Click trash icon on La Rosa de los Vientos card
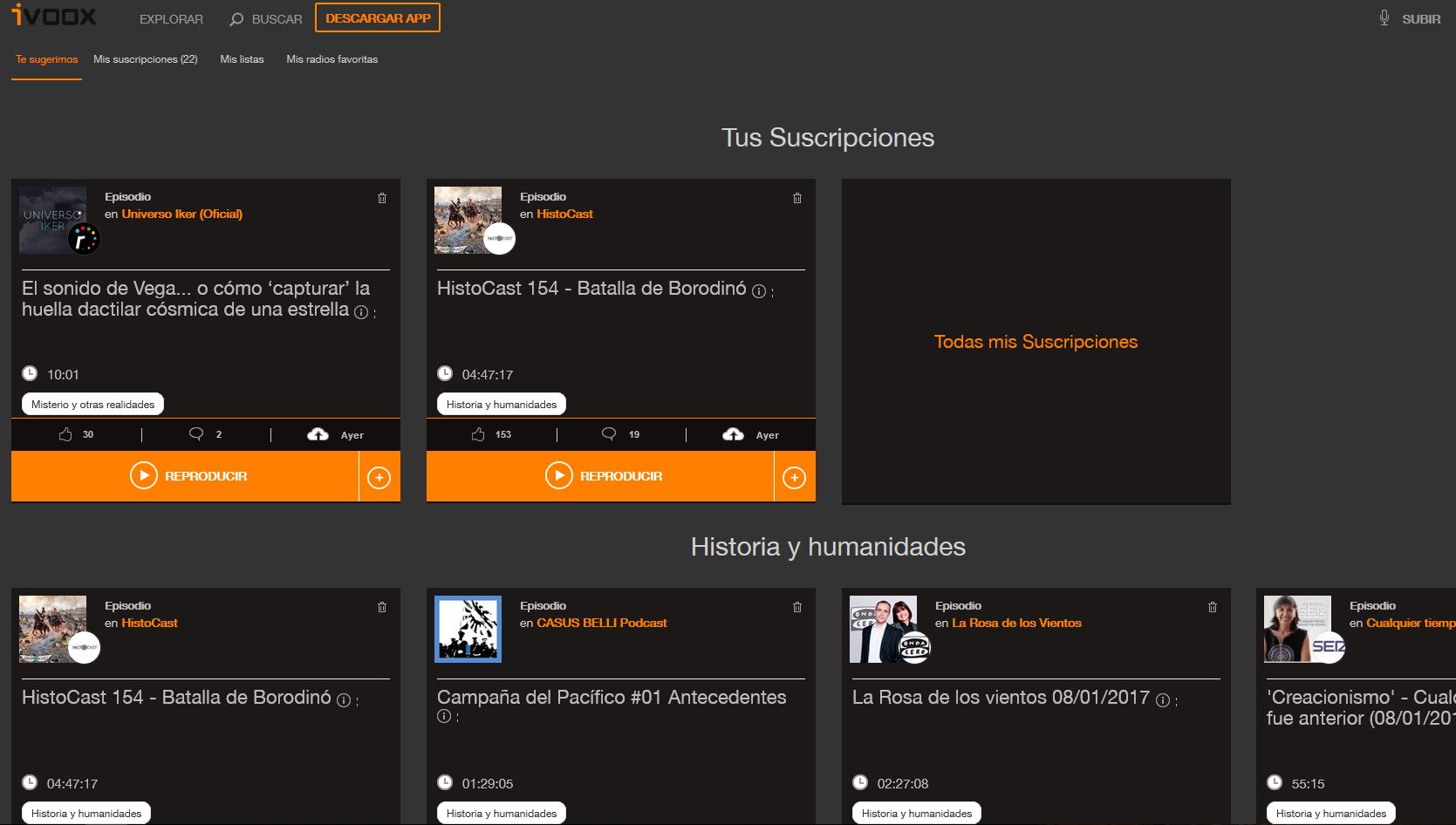 [x=1213, y=607]
